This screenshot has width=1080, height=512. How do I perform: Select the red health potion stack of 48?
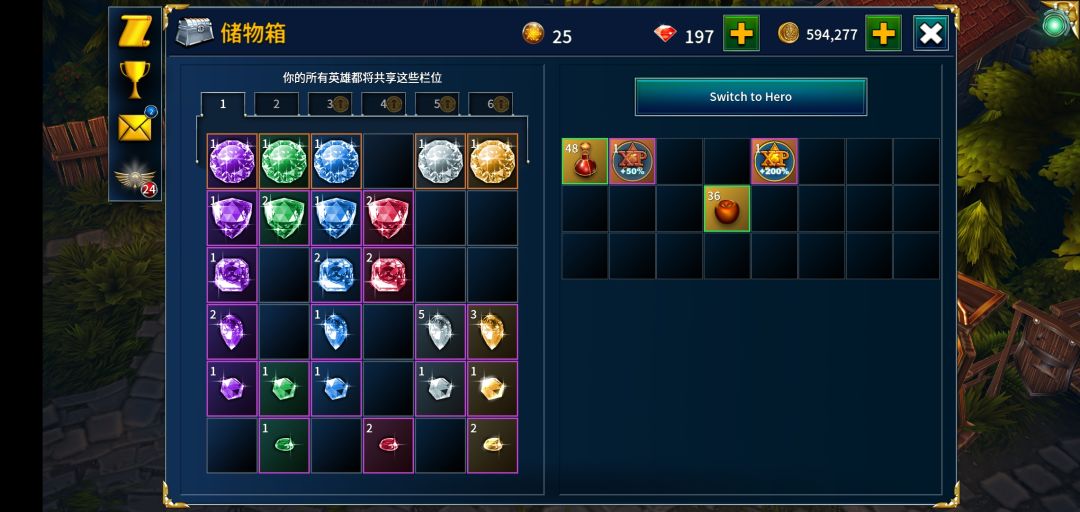[585, 161]
